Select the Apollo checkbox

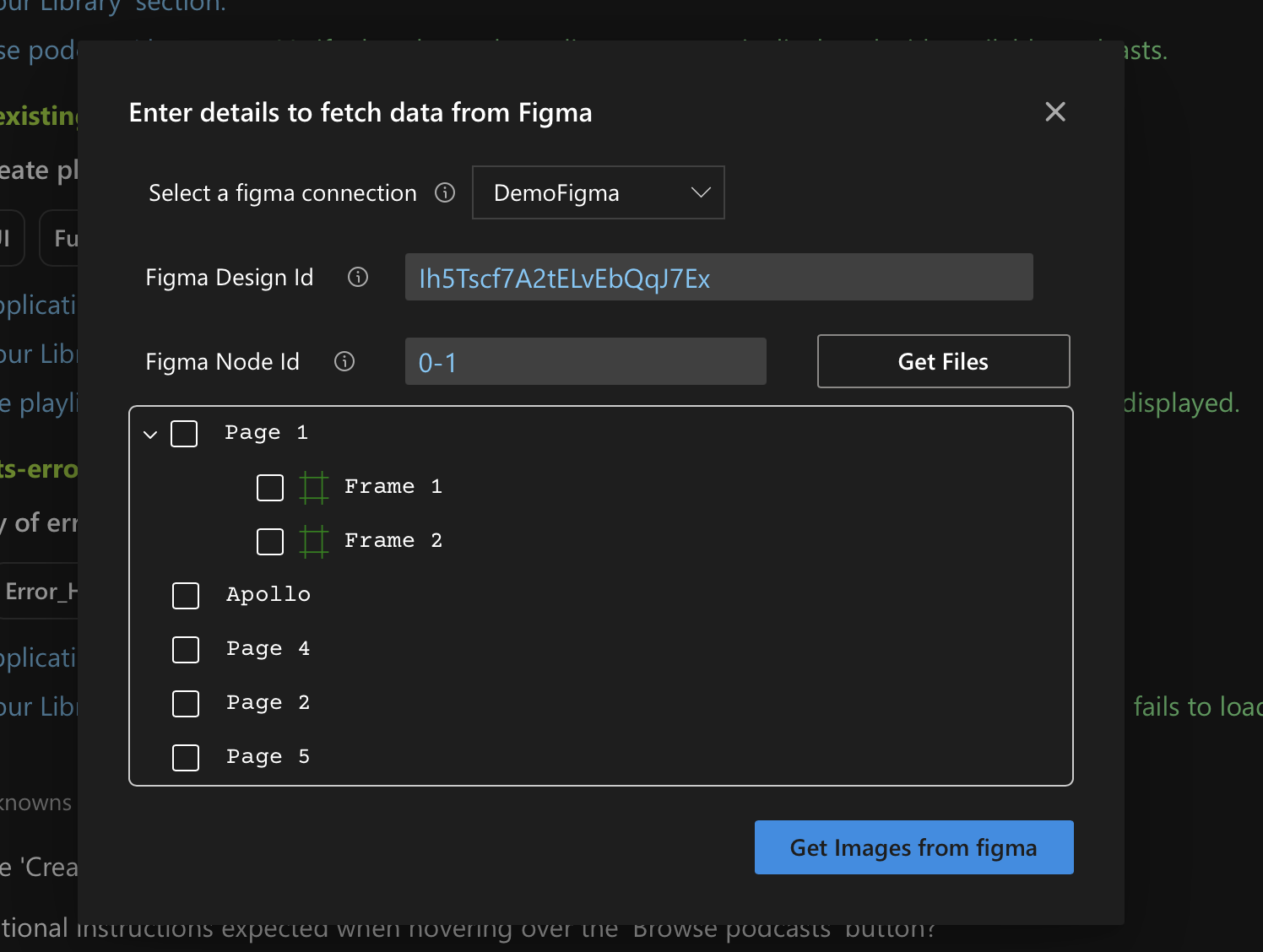186,596
